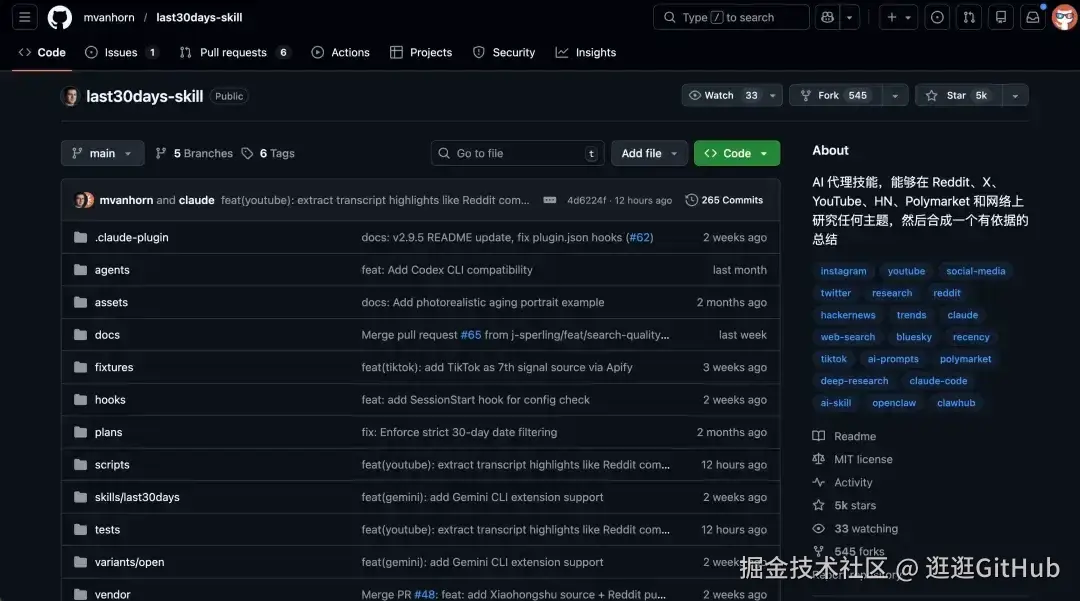
Task: Open the scripts folder
Action: (x=112, y=465)
